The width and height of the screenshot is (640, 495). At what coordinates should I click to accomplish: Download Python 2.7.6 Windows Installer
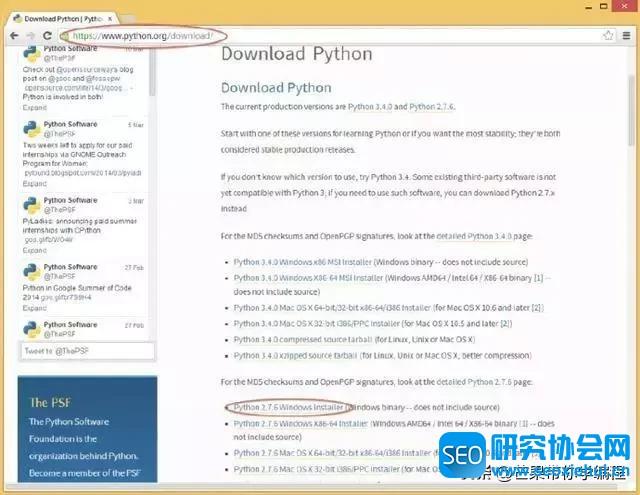coord(289,408)
